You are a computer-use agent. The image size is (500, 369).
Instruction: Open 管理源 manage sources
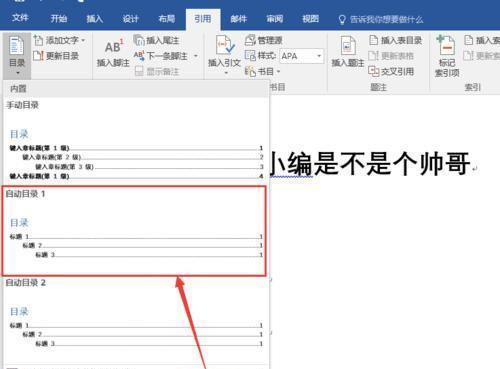pyautogui.click(x=264, y=40)
